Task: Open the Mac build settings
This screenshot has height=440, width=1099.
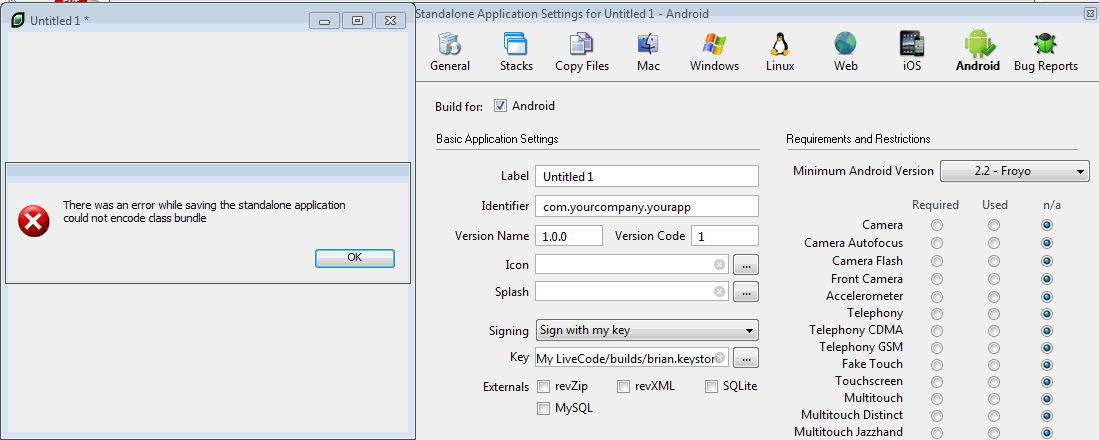Action: point(648,52)
